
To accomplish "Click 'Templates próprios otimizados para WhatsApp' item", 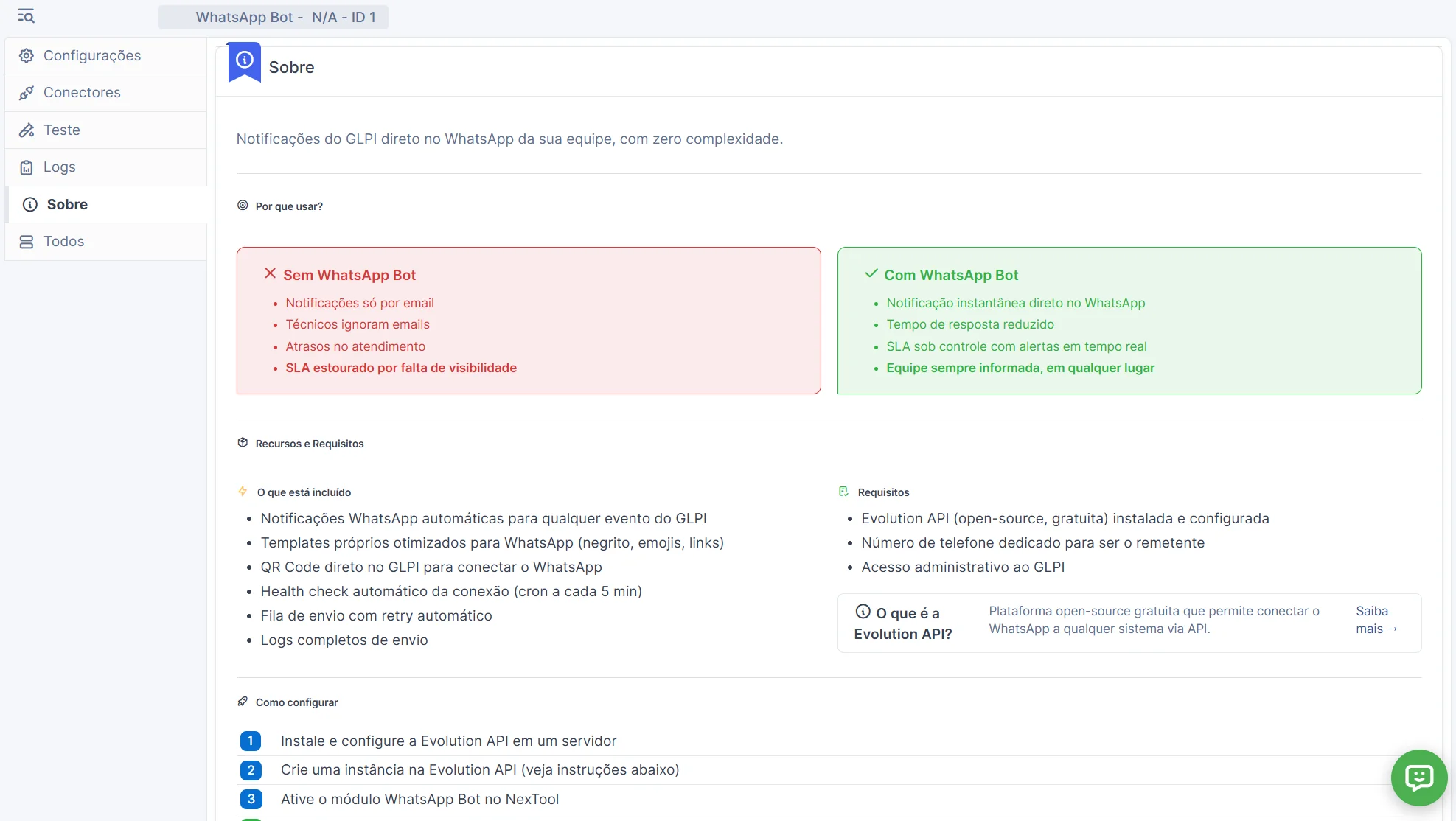I will click(492, 543).
